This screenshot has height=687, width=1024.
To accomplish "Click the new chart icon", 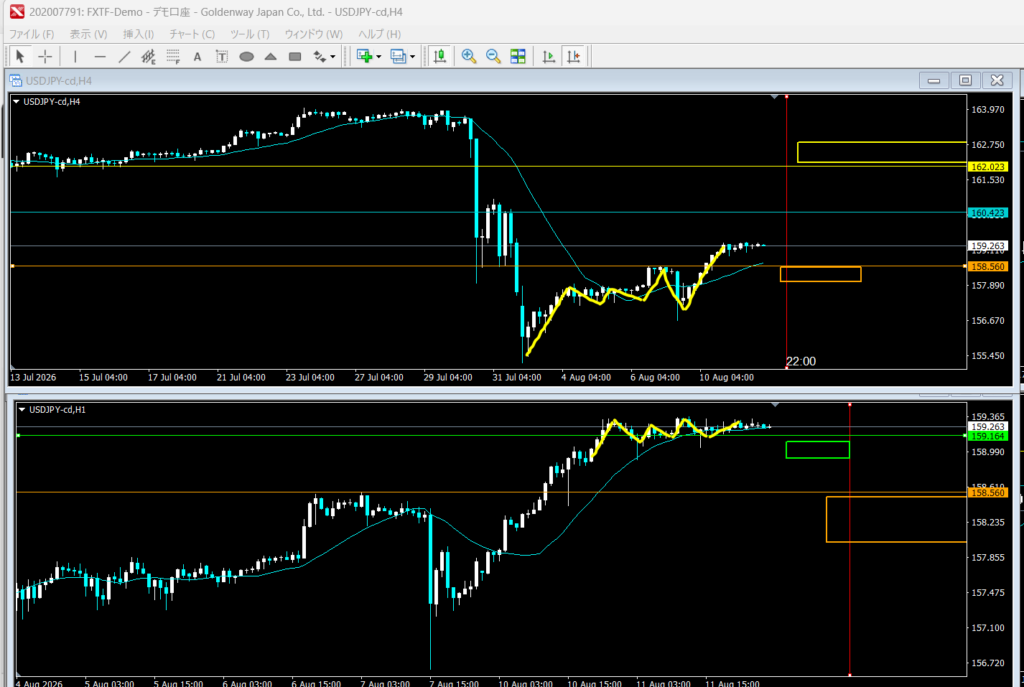I will [x=364, y=57].
